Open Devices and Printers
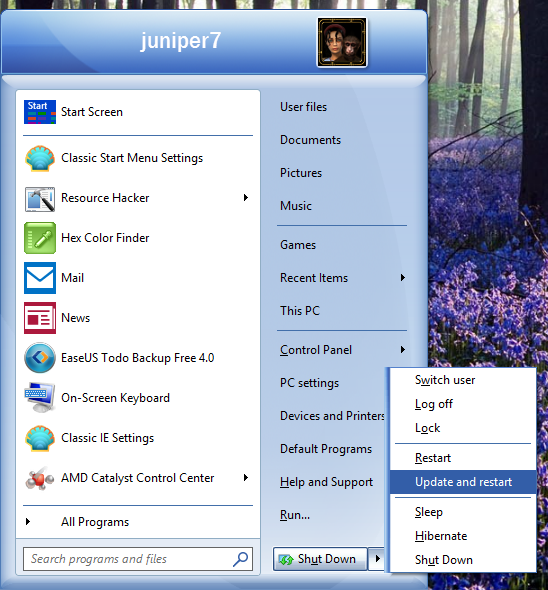This screenshot has height=590, width=548. click(x=332, y=416)
